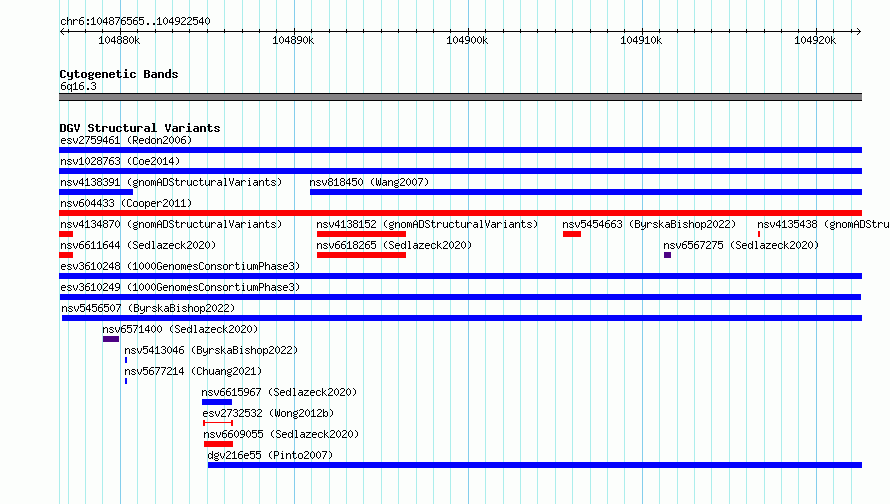This screenshot has width=890, height=504.
Task: Open the nsv5413046 (ByrskaBishop2022) label
Action: coord(211,350)
